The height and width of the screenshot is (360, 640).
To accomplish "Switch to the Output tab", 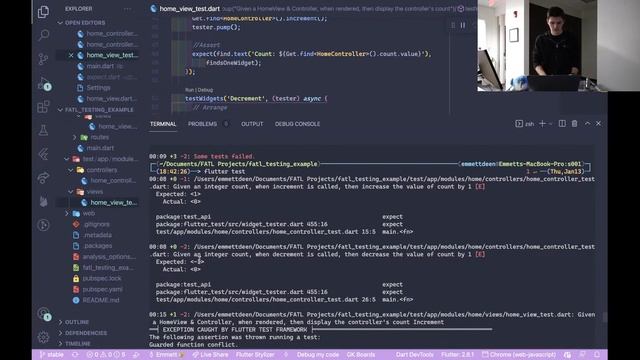I will coord(252,124).
